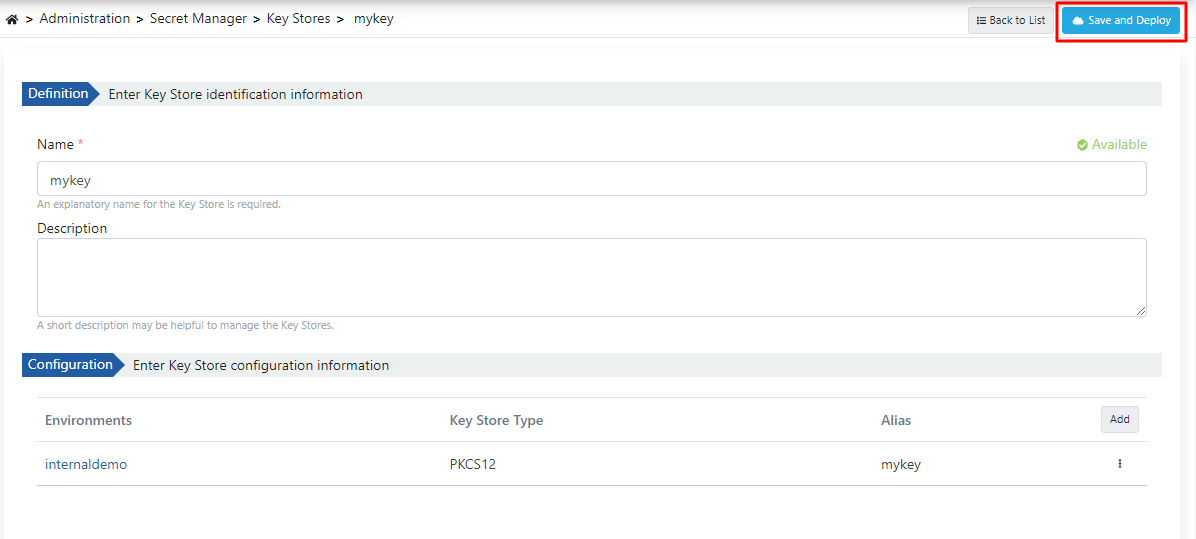Viewport: 1196px width, 539px height.
Task: Add a new environment configuration
Action: click(x=1119, y=420)
